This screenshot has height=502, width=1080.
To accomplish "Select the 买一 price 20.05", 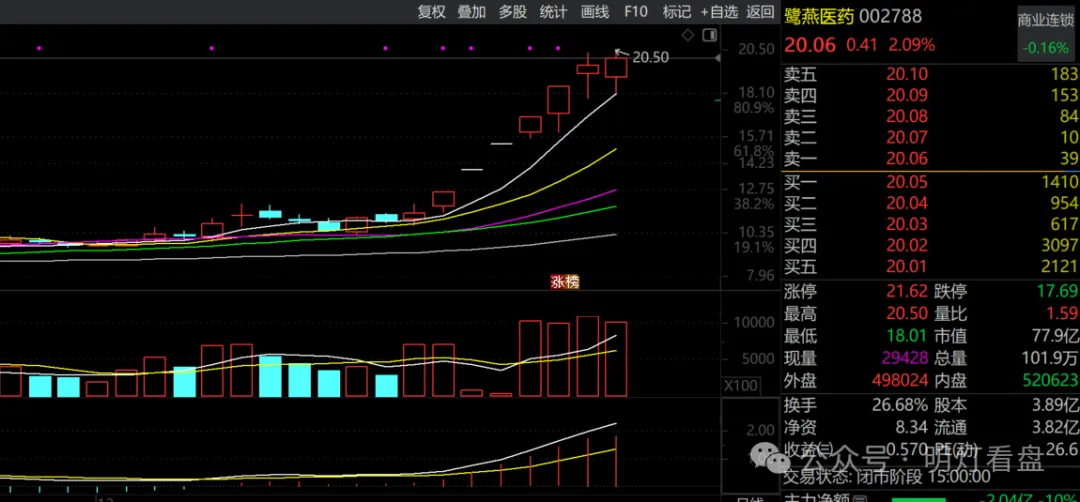I will pos(906,182).
